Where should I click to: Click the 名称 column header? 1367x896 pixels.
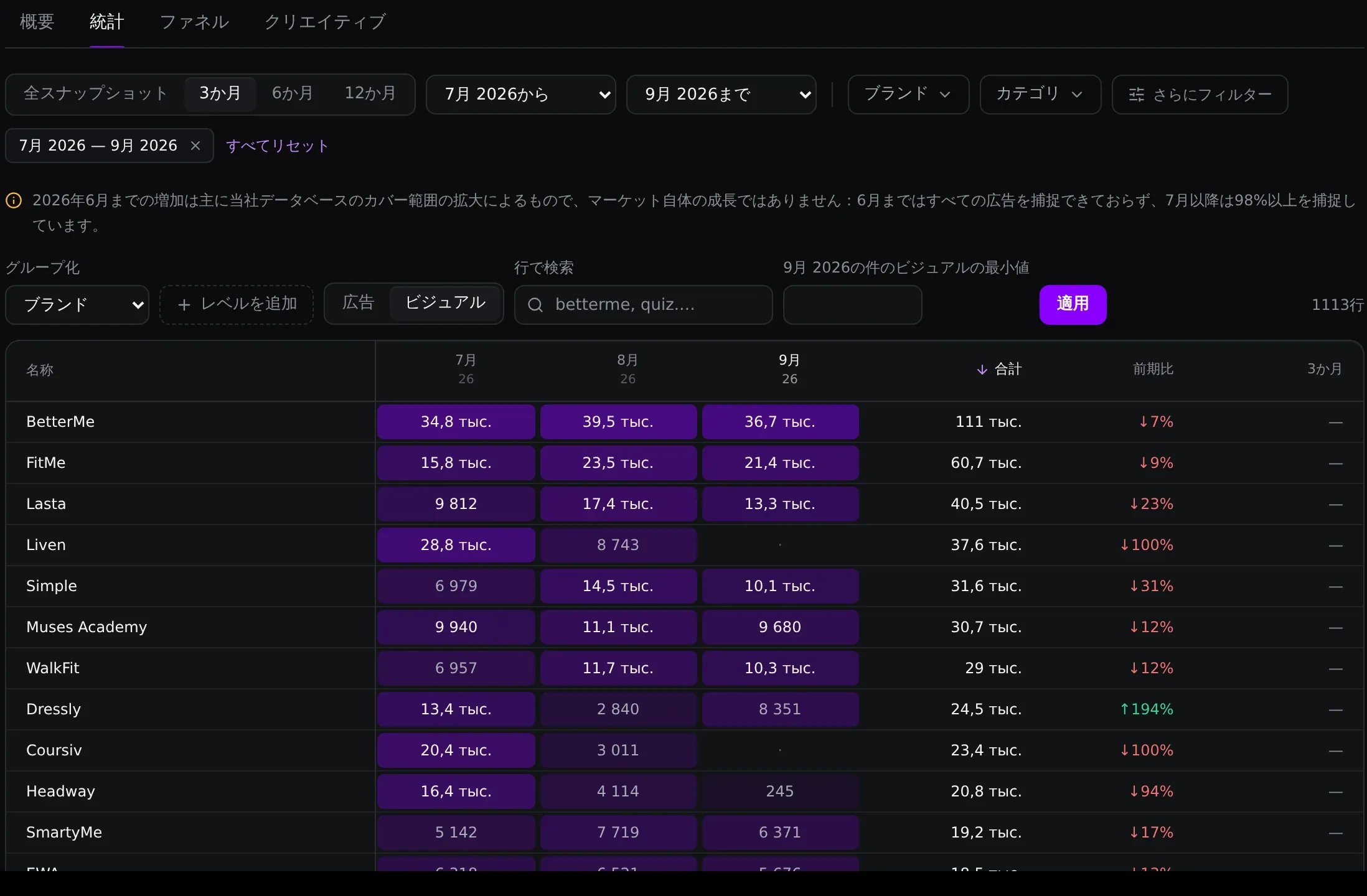[40, 370]
